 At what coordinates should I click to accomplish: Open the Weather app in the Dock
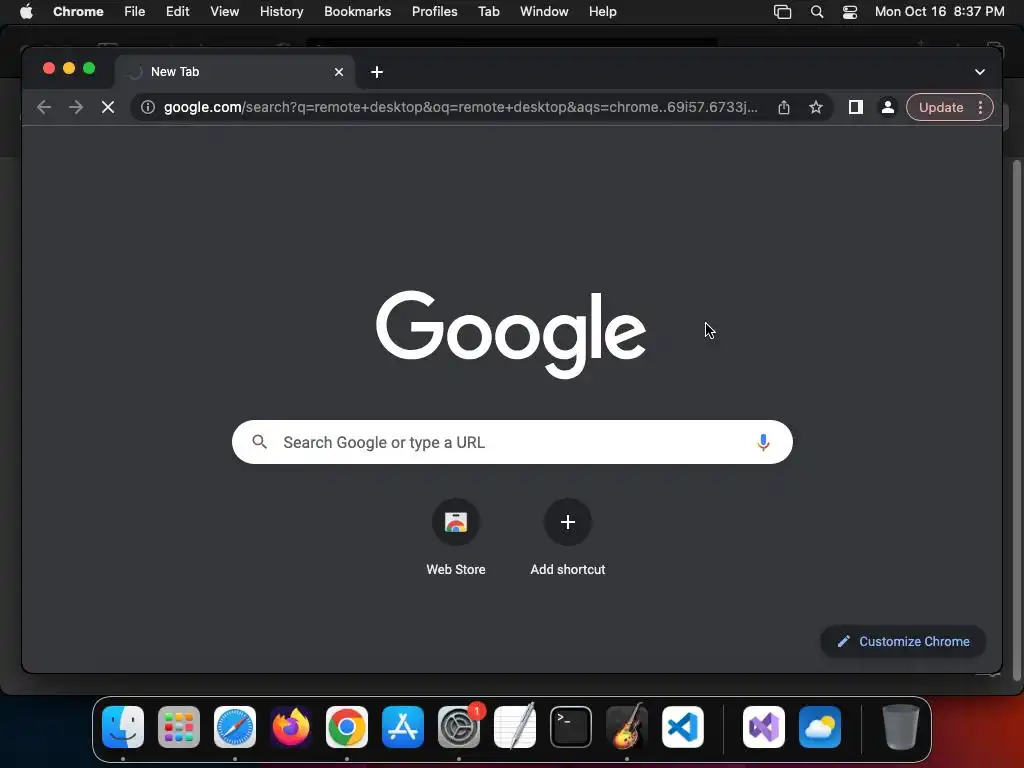coord(820,727)
